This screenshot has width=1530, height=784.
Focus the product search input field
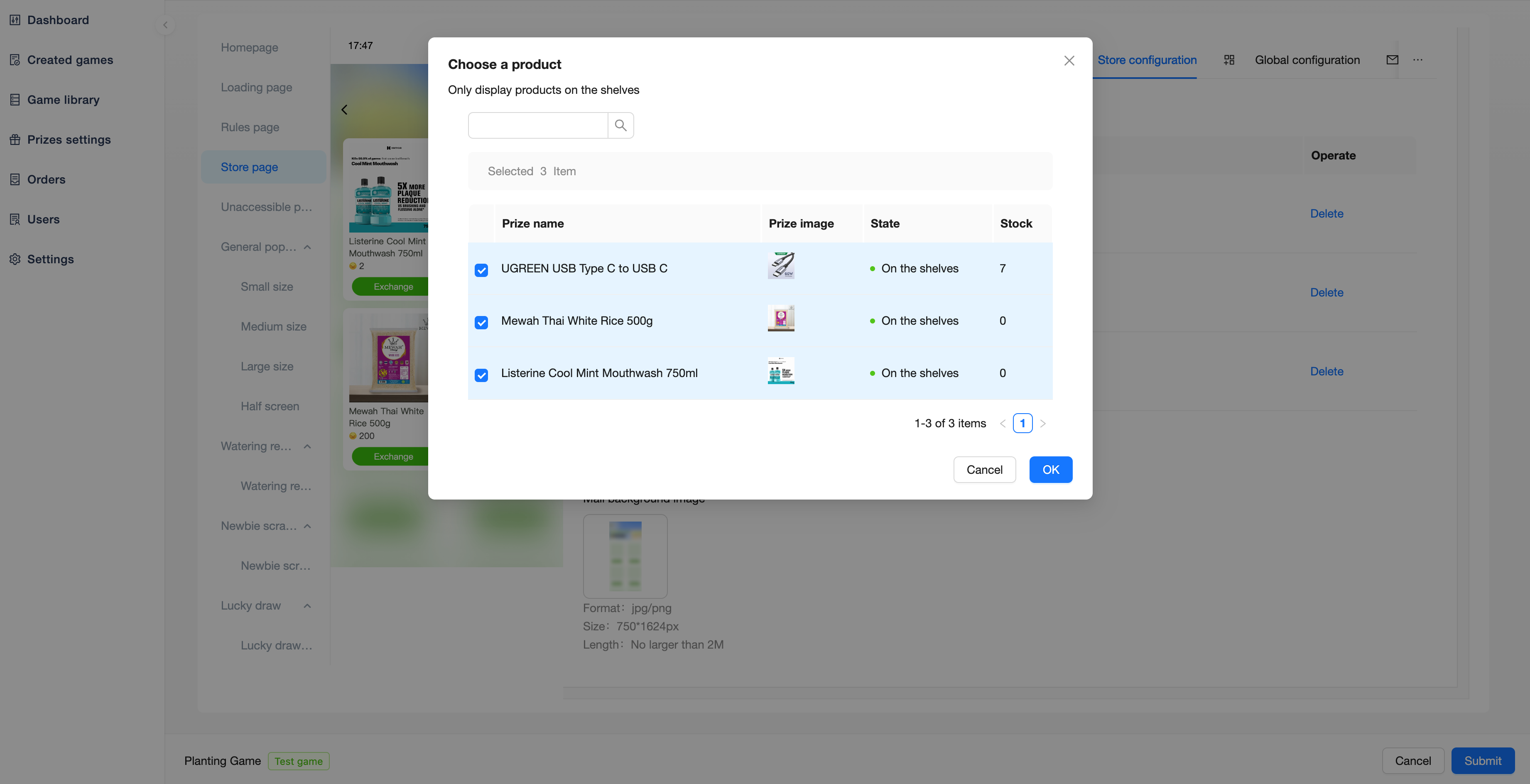(537, 125)
